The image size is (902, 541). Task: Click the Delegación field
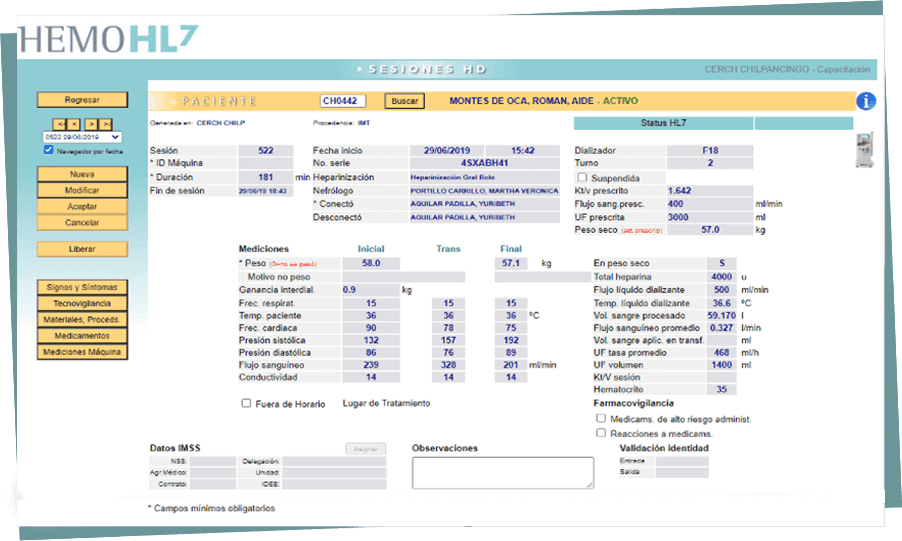coord(334,462)
